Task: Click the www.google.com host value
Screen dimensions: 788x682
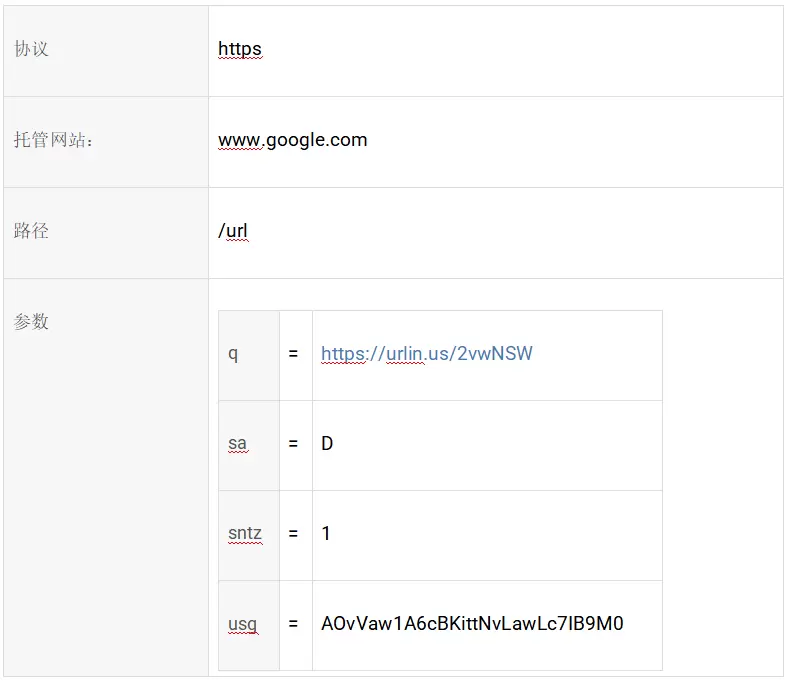Action: coord(292,140)
